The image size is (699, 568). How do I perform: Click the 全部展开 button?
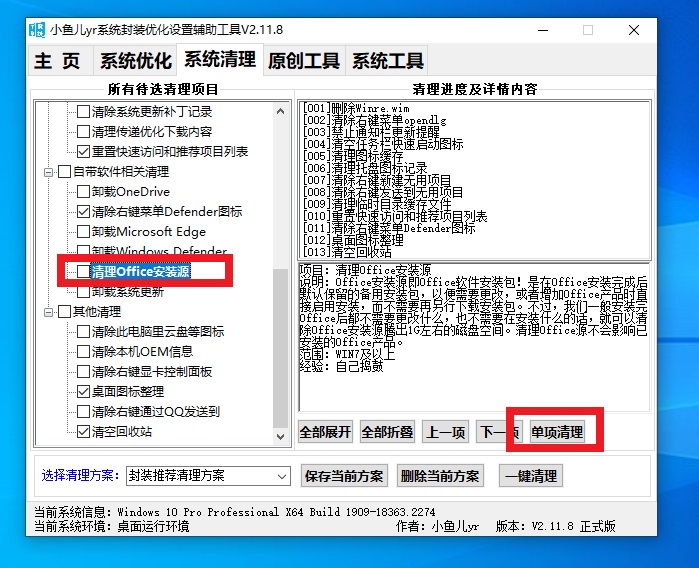coord(326,432)
